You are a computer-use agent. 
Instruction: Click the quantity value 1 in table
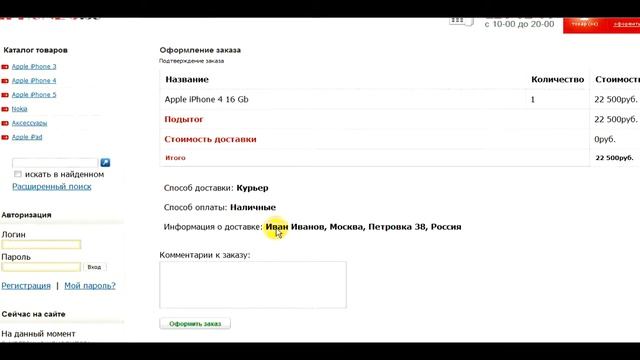pyautogui.click(x=533, y=100)
